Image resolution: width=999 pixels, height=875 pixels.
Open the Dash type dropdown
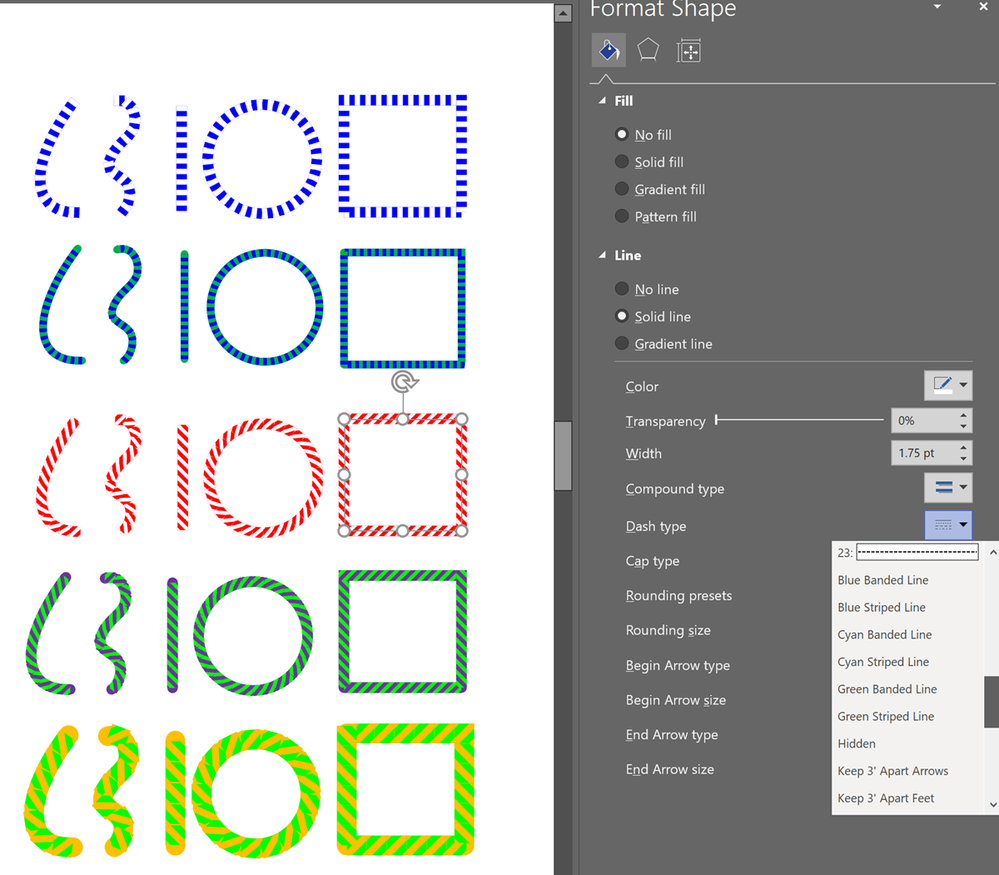click(948, 525)
